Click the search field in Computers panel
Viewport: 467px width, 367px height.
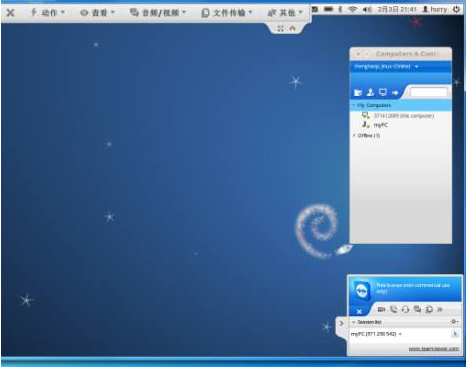point(429,92)
